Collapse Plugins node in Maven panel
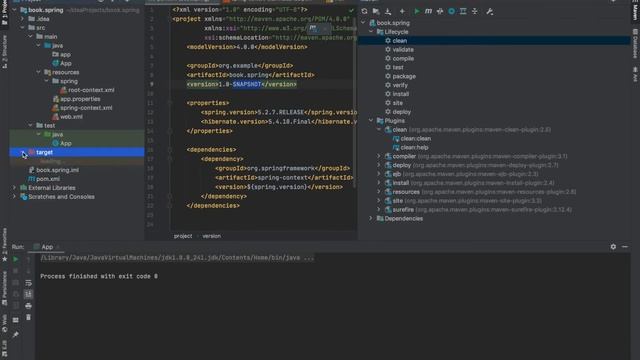The height and width of the screenshot is (360, 640). tap(371, 121)
